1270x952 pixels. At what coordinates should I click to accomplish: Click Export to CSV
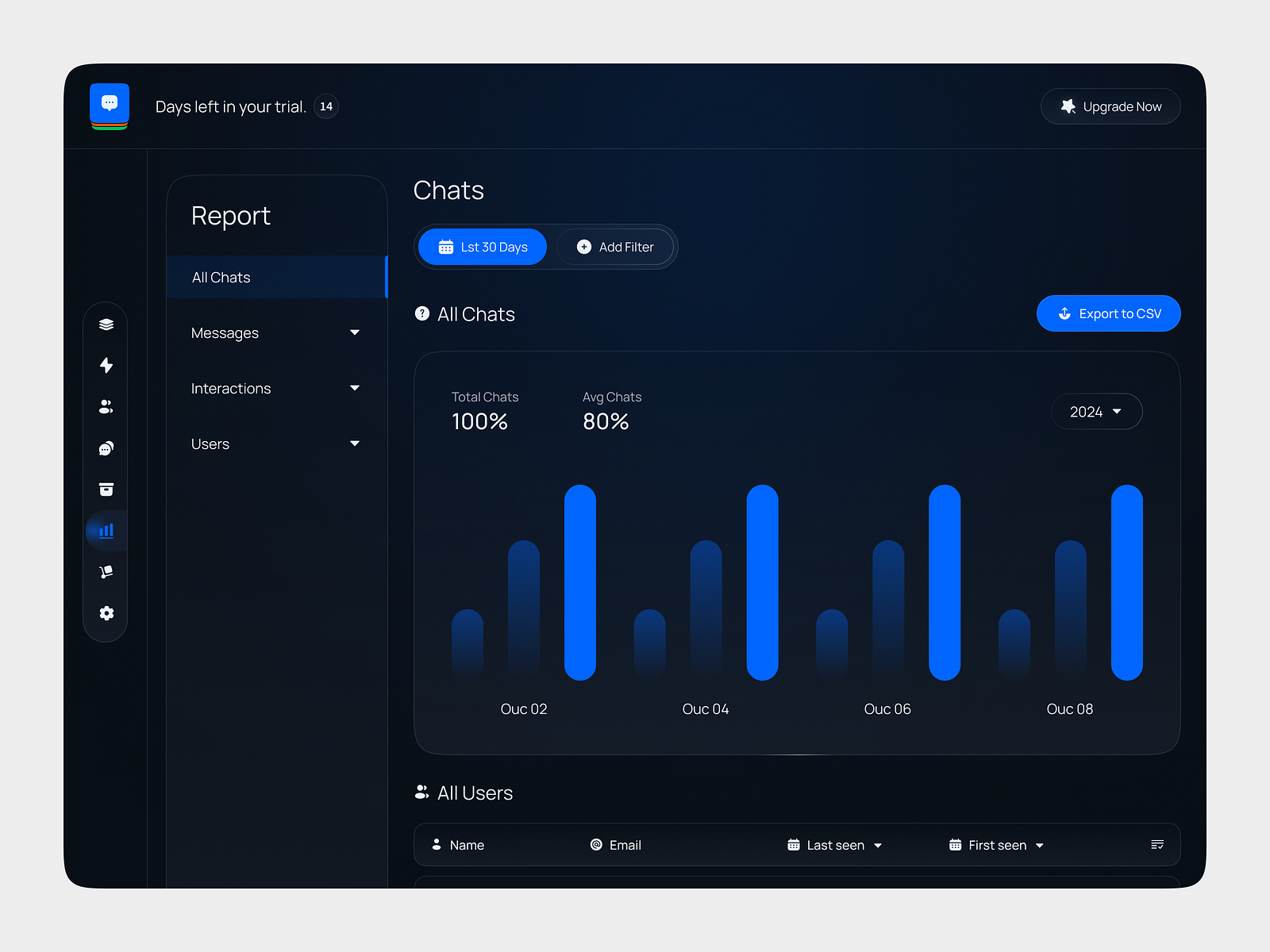tap(1108, 313)
